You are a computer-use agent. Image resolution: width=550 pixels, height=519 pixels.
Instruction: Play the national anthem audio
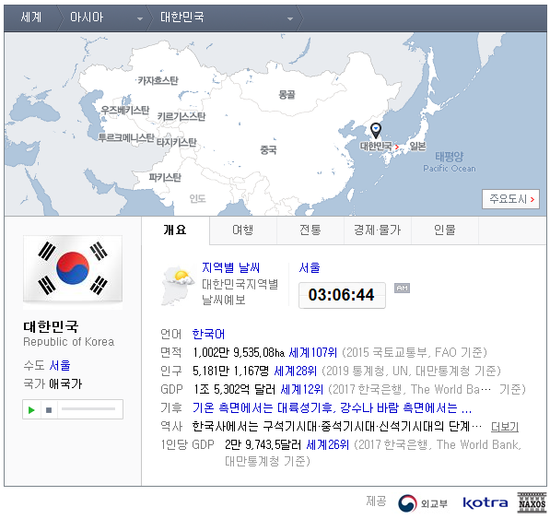click(x=32, y=410)
